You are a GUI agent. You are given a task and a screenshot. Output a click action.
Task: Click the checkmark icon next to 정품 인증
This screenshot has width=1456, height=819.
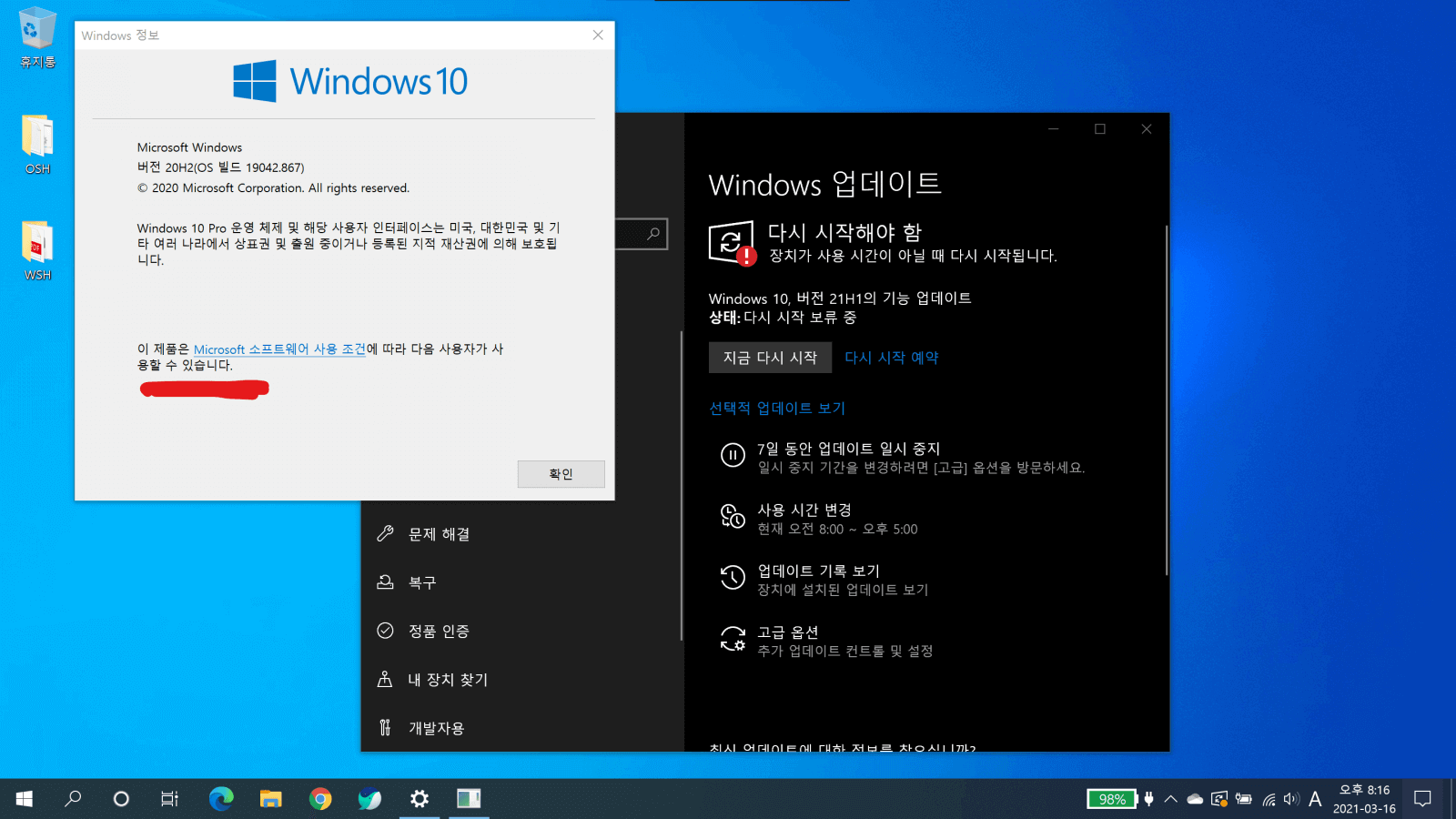385,631
